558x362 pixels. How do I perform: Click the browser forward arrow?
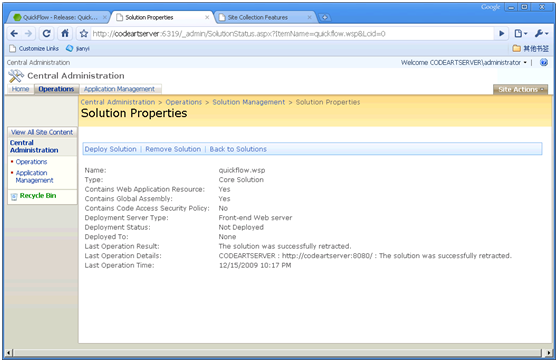pyautogui.click(x=28, y=33)
